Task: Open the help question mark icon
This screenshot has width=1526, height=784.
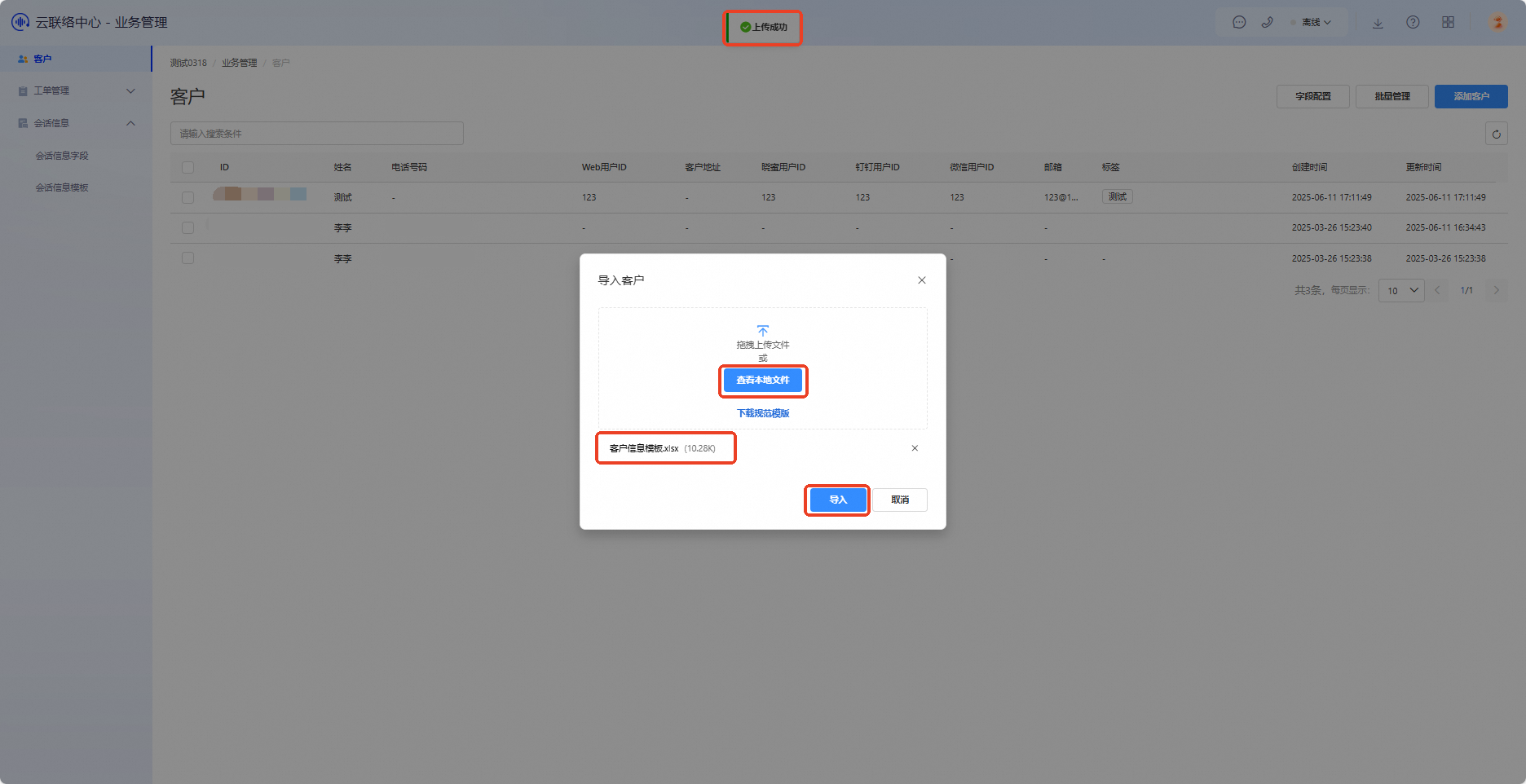Action: 1413,23
